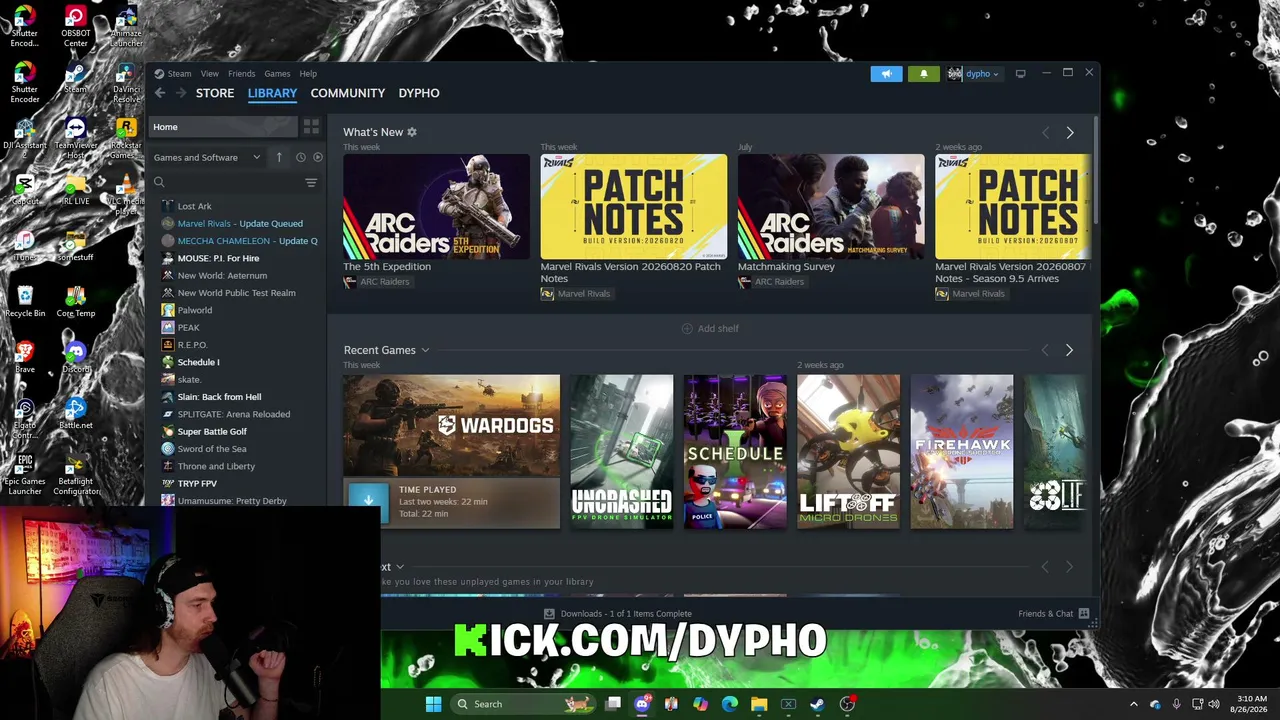
Task: Click the Windows Start button
Action: [434, 704]
